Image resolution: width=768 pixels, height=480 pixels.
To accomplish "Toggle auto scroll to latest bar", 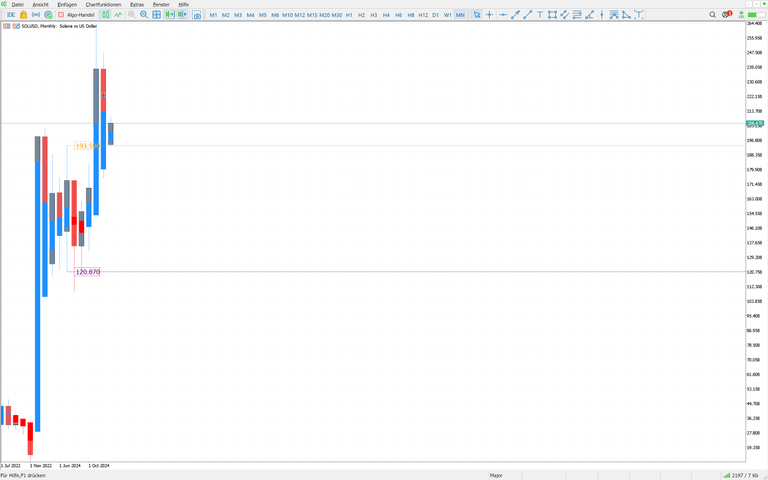I will click(x=169, y=15).
